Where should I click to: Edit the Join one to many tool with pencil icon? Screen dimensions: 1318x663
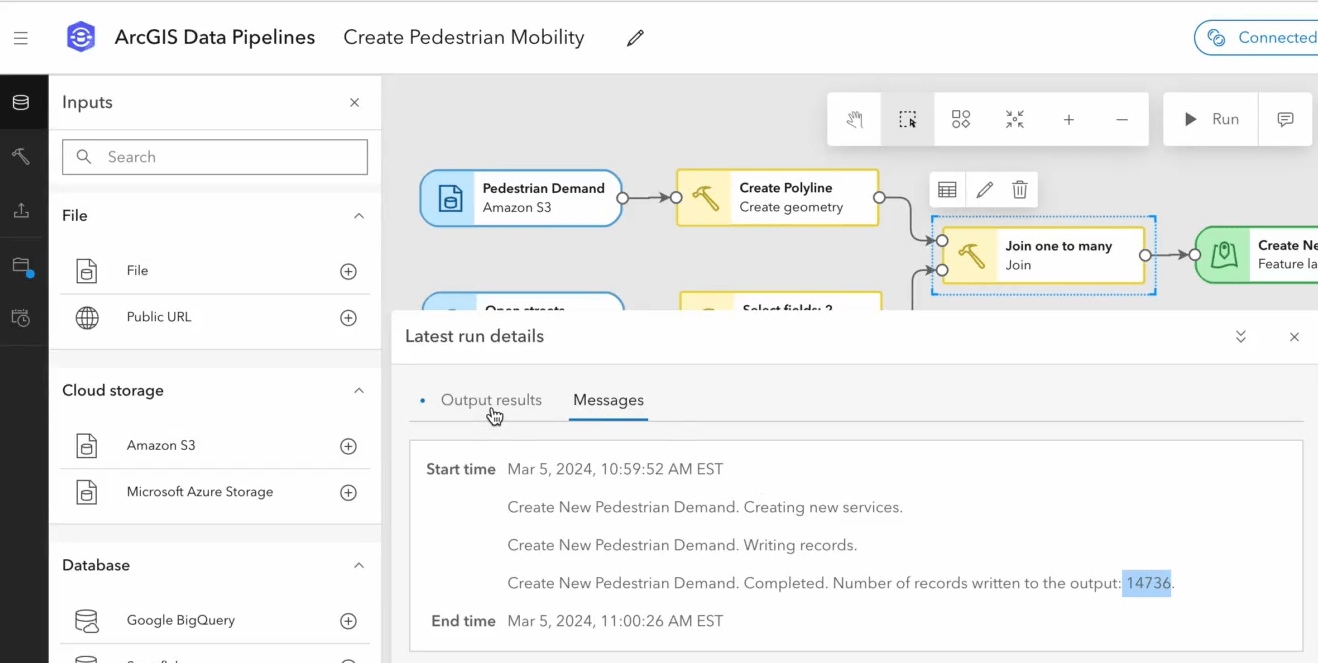[x=984, y=189]
